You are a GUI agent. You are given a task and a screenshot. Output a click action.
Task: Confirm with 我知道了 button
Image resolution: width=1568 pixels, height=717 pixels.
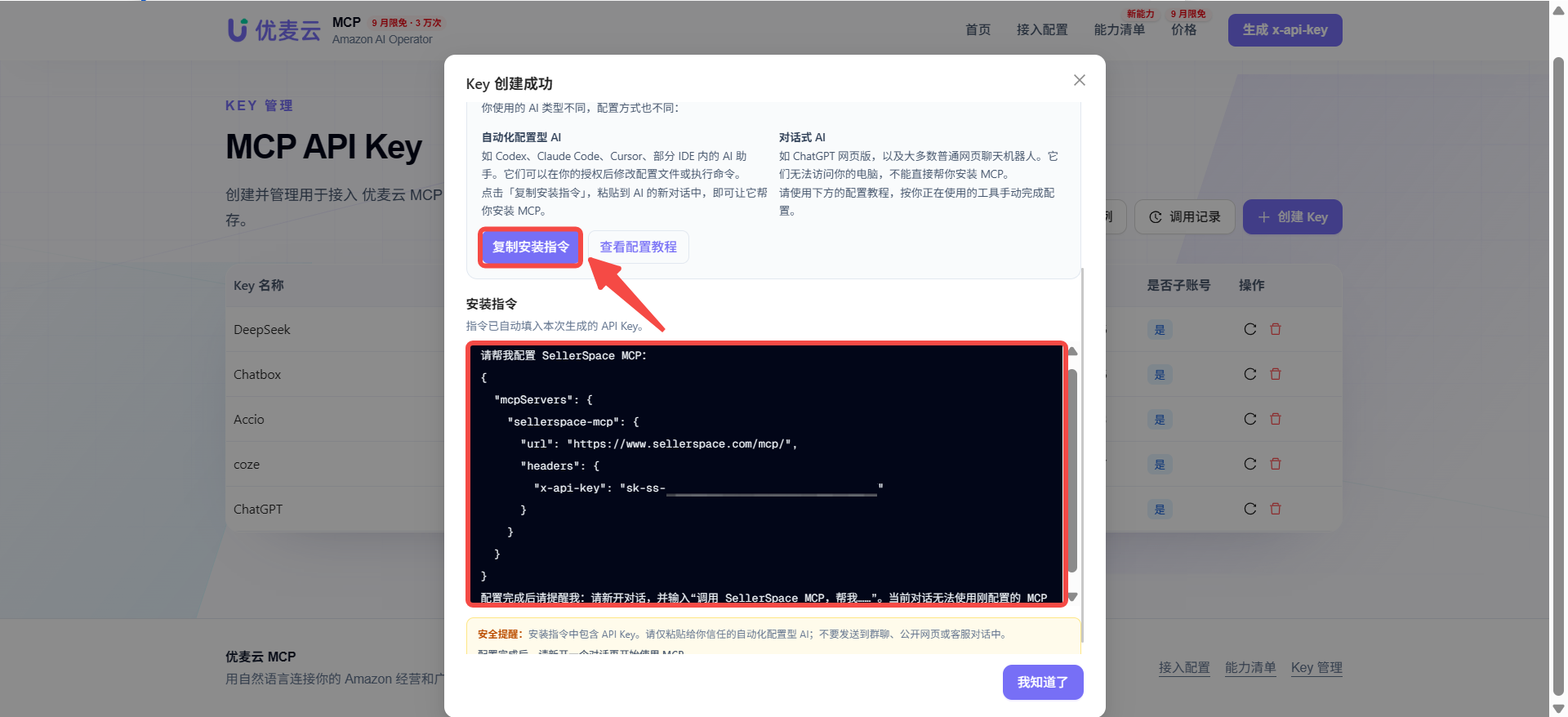[x=1043, y=682]
